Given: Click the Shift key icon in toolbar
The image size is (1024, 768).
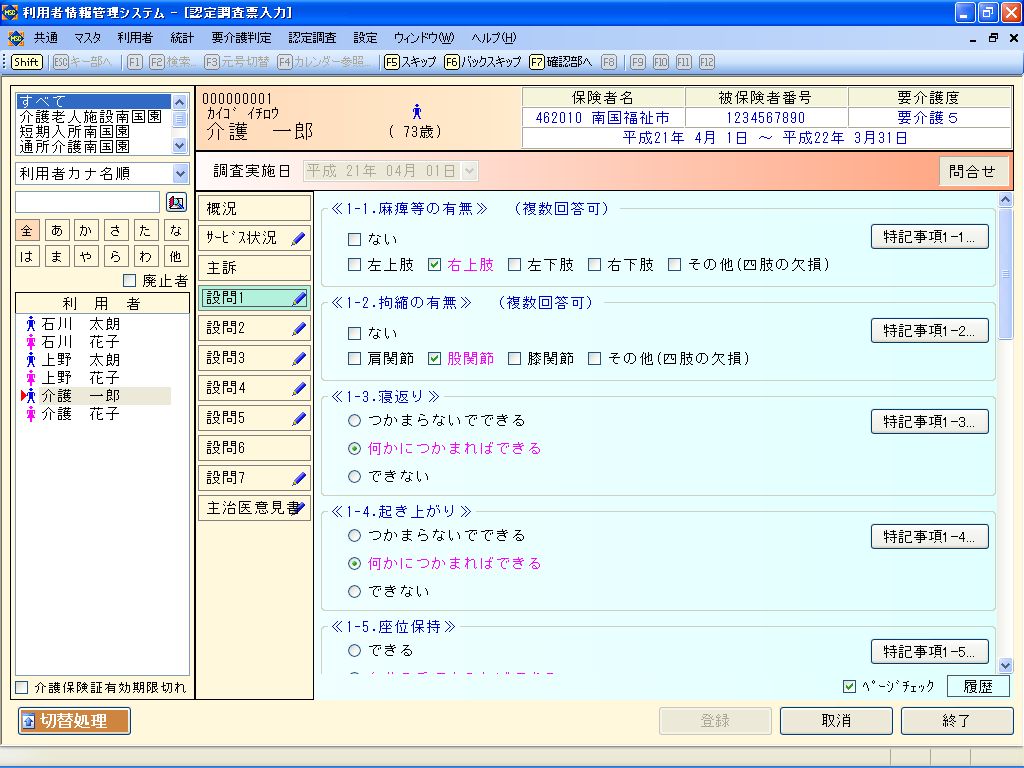Looking at the screenshot, I should [27, 62].
